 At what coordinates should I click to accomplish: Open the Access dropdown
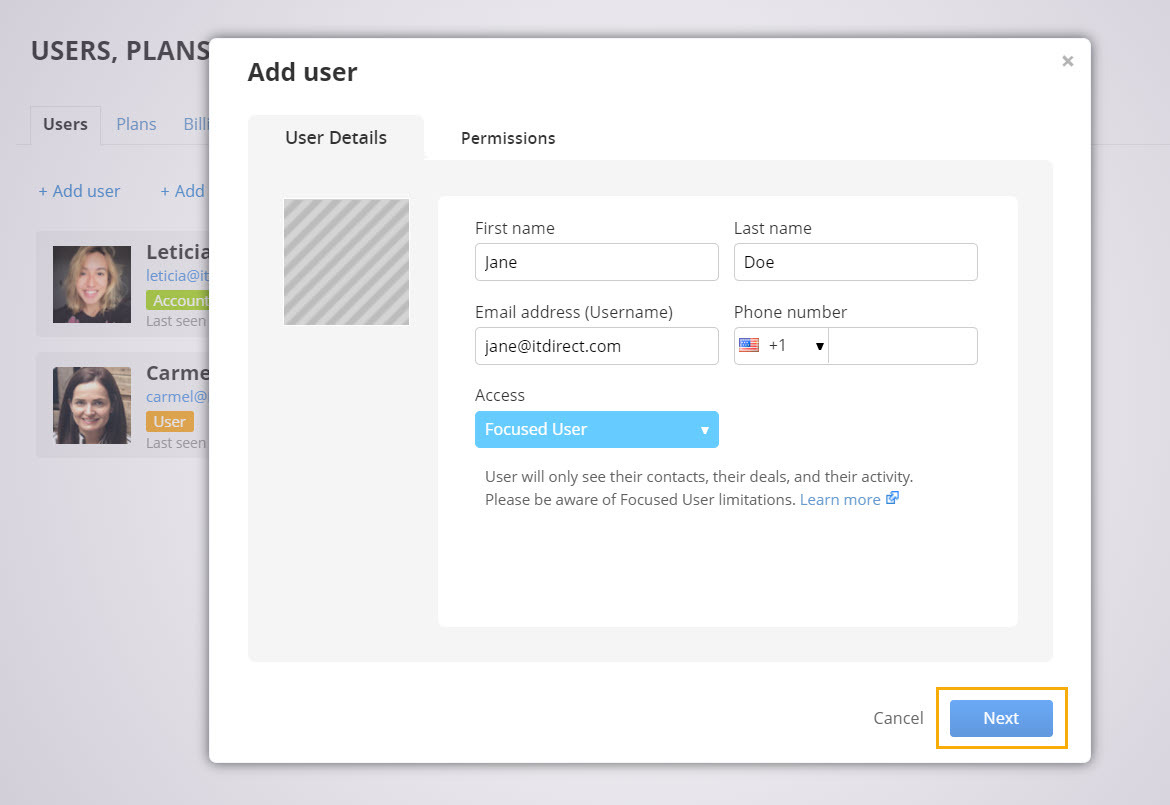[596, 429]
